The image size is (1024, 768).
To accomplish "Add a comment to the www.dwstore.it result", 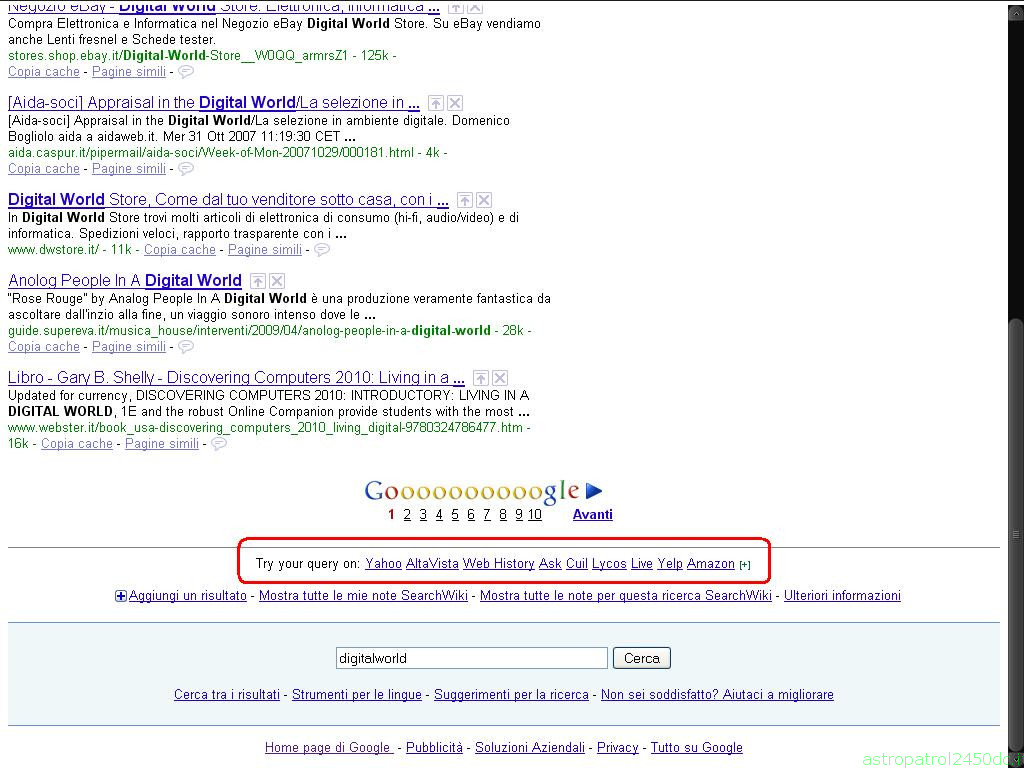I will click(x=322, y=249).
